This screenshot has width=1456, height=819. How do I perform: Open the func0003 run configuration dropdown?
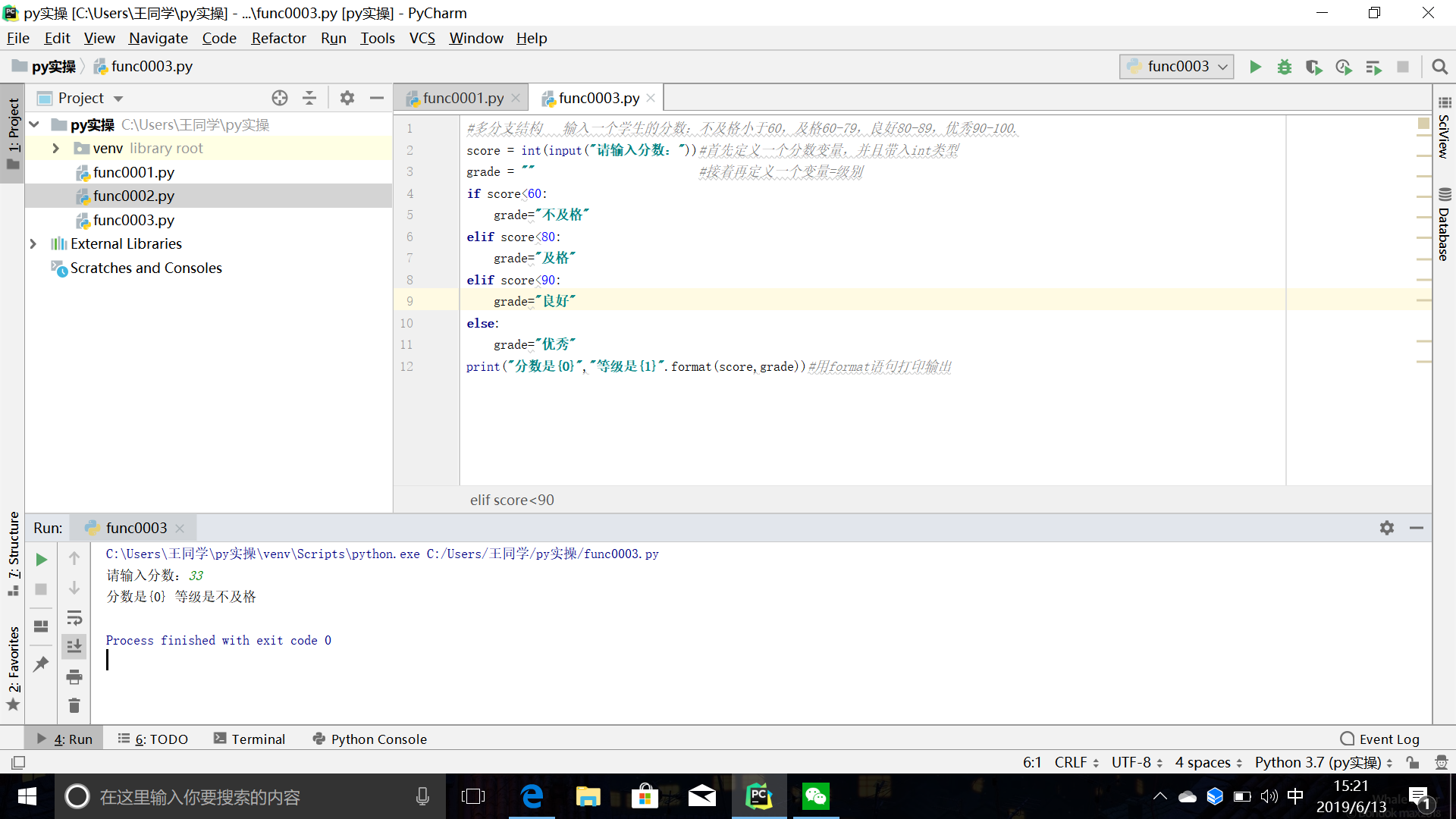pos(1177,67)
